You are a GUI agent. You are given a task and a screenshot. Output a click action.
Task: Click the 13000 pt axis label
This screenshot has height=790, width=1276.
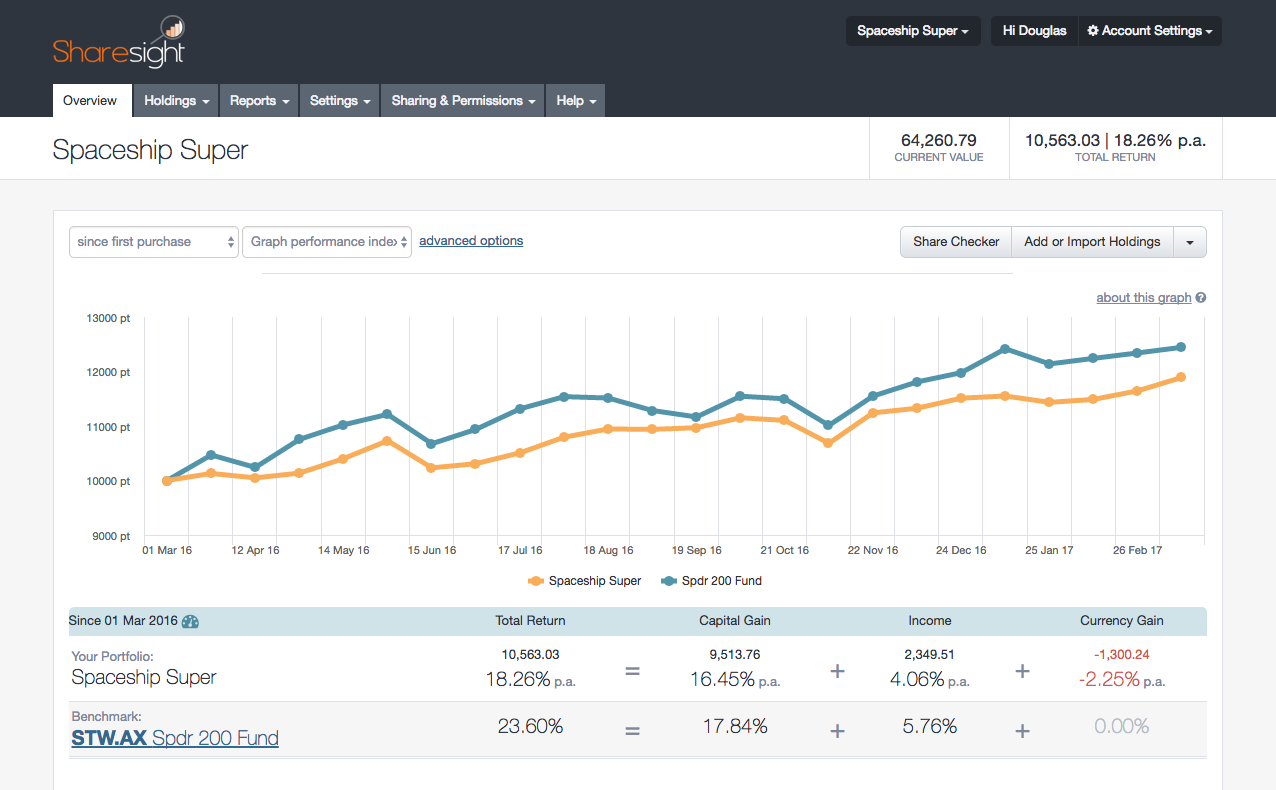110,318
